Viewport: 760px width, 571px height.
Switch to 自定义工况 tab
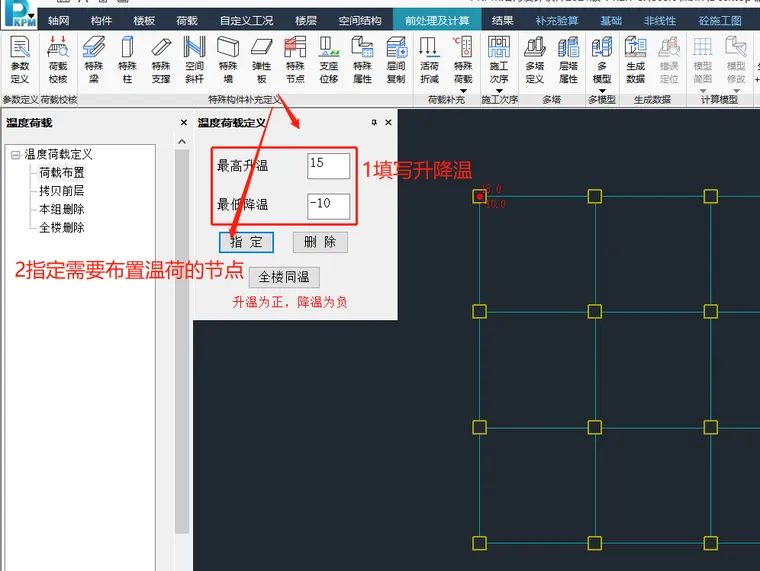tap(246, 20)
